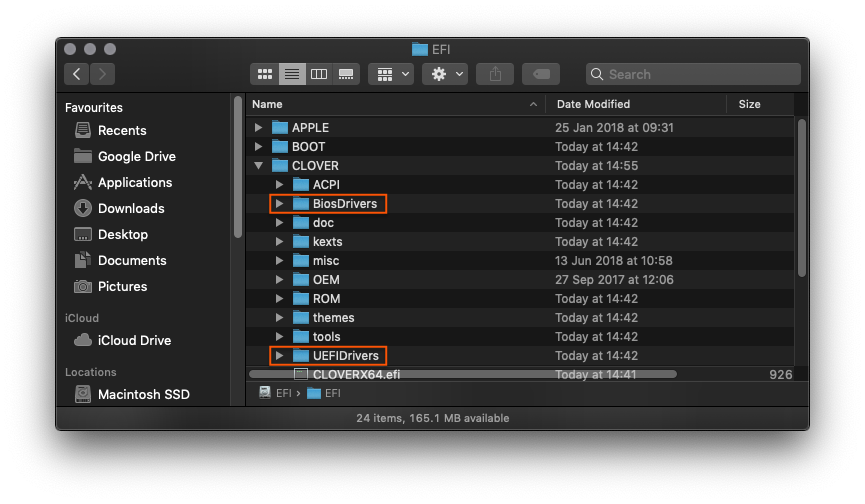
Task: Open the gear action menu
Action: pyautogui.click(x=445, y=74)
